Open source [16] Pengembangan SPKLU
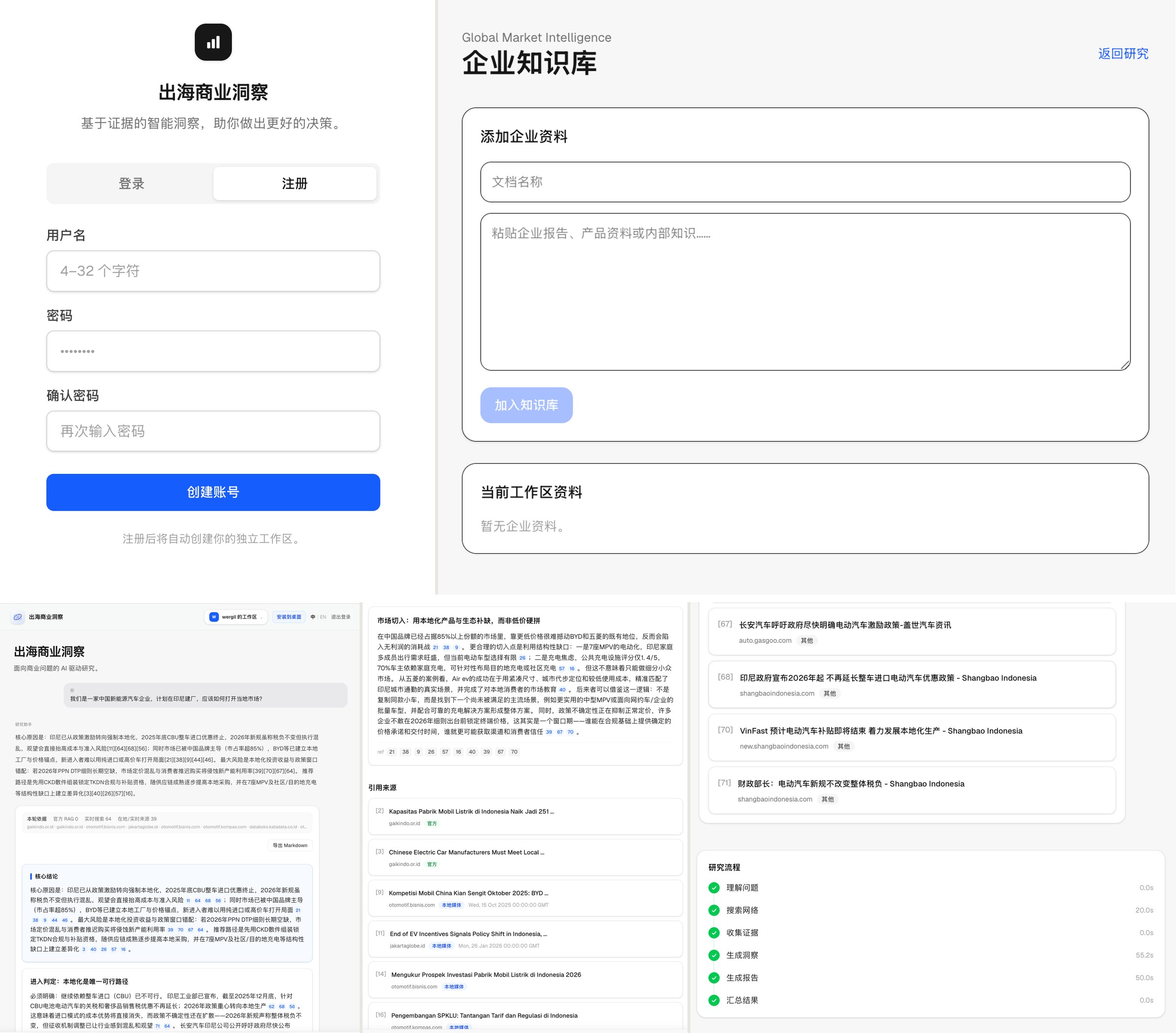 click(525, 1017)
